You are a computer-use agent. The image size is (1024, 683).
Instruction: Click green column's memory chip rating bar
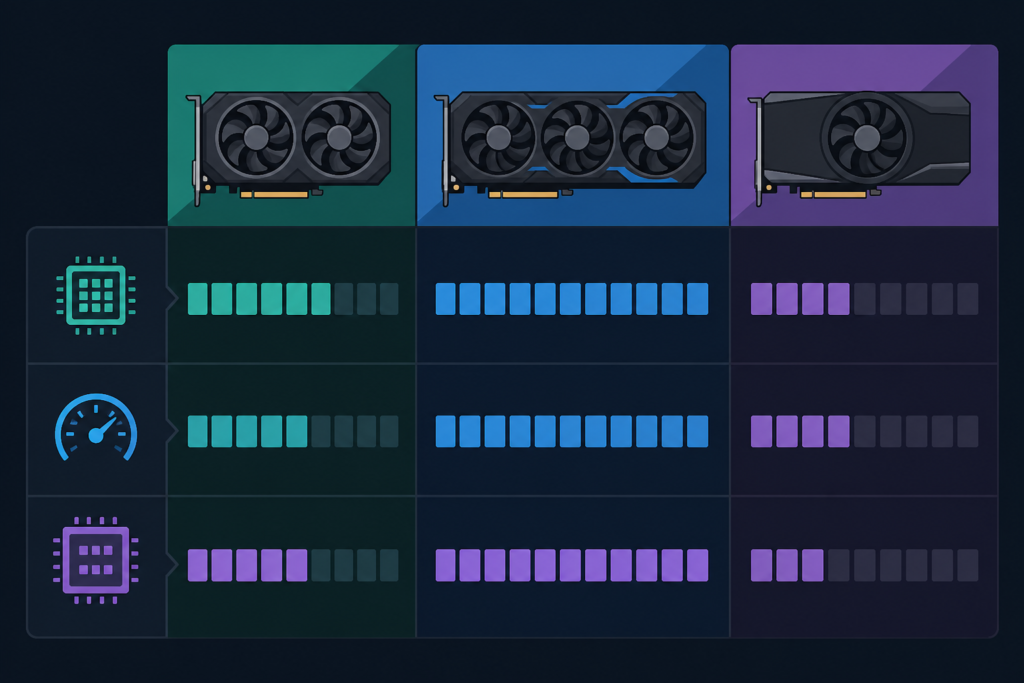(293, 565)
